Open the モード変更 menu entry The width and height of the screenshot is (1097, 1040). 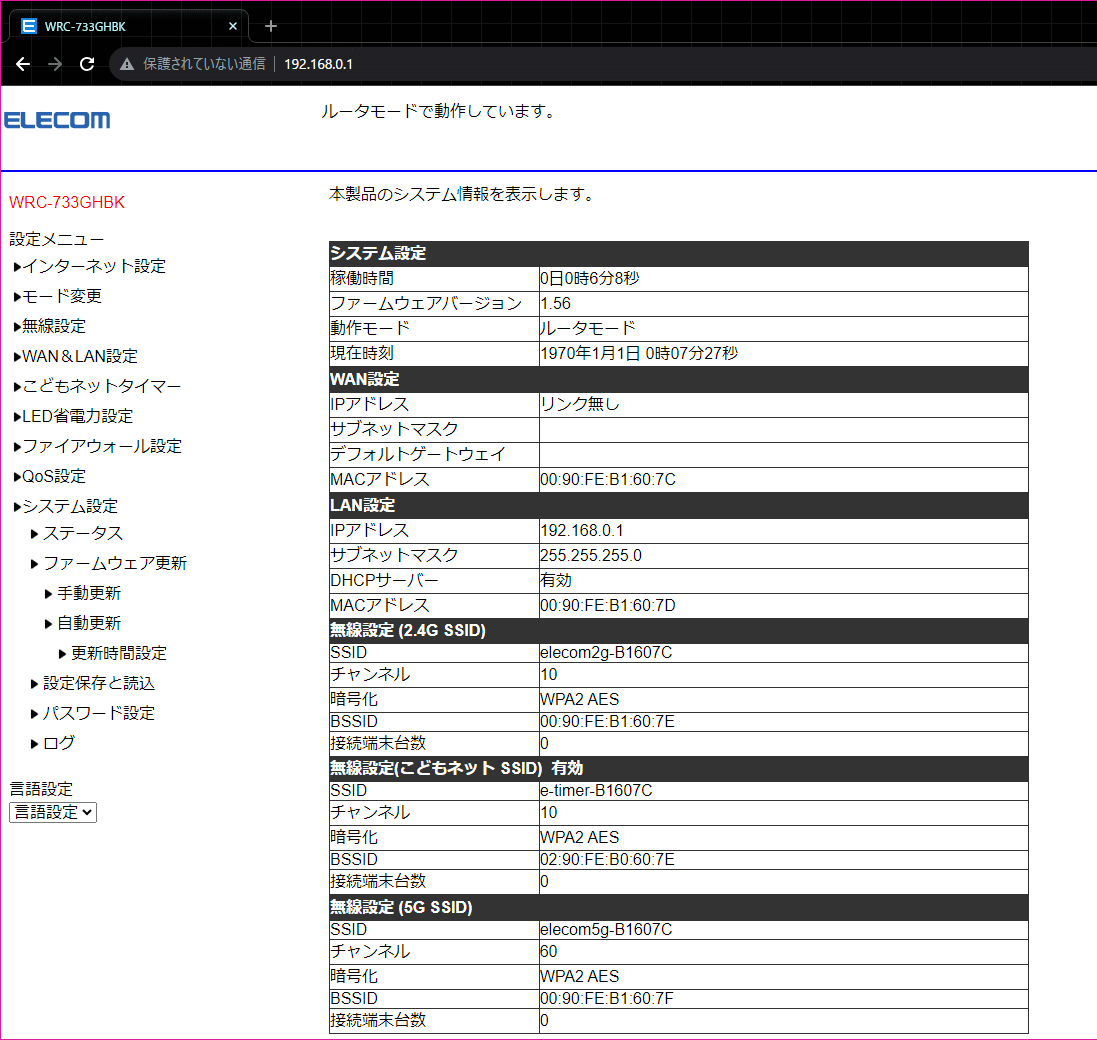(x=61, y=296)
